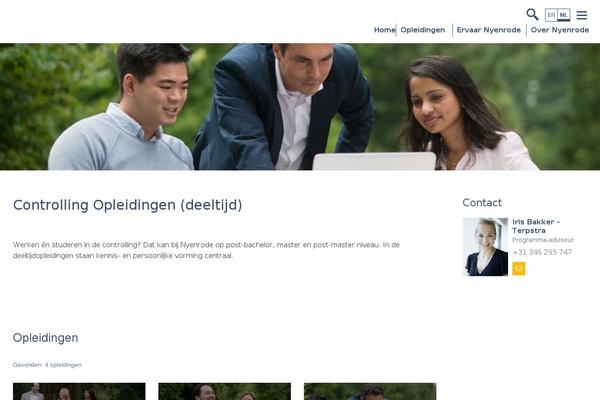Open the second opleiding card thumbnail
600x400 pixels.
[x=225, y=391]
